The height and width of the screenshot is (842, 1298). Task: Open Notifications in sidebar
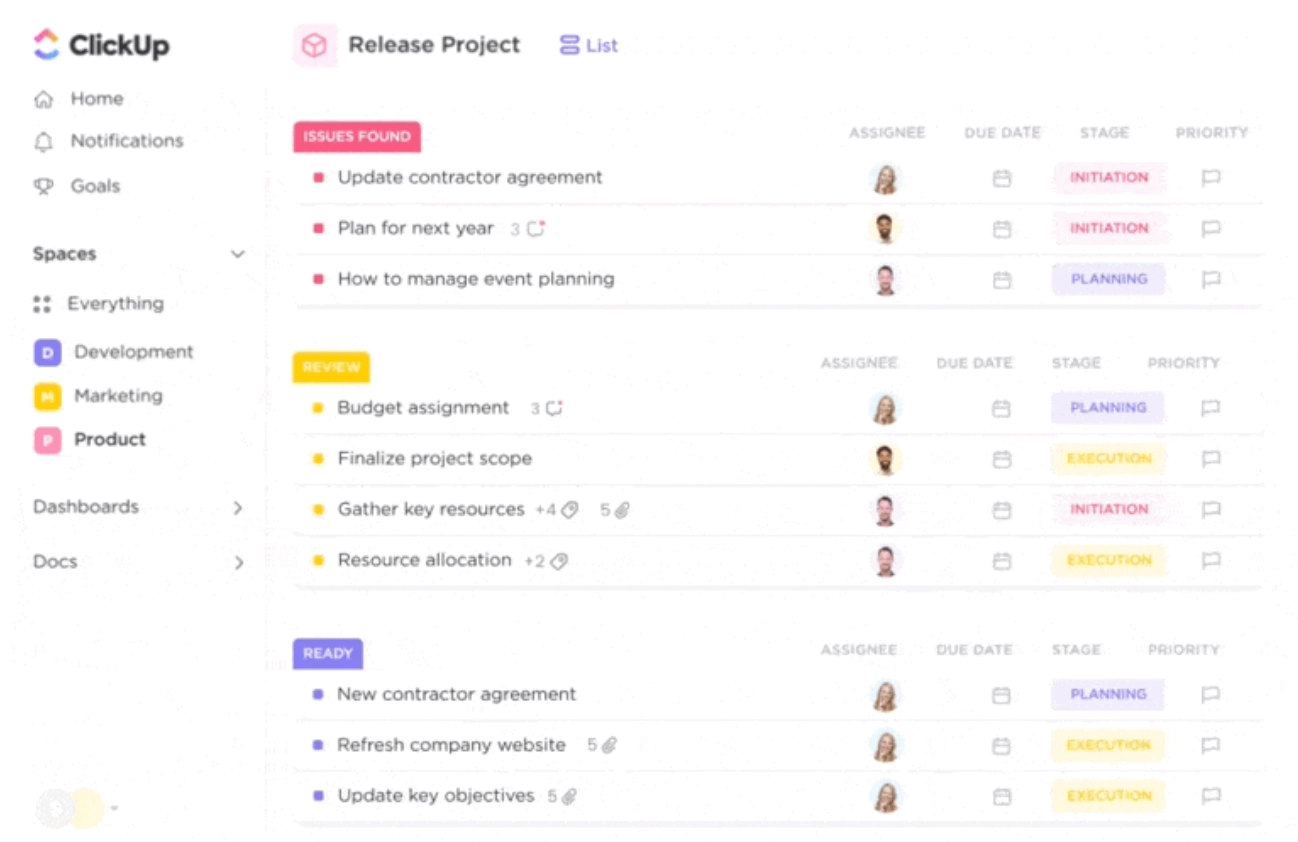pos(127,141)
